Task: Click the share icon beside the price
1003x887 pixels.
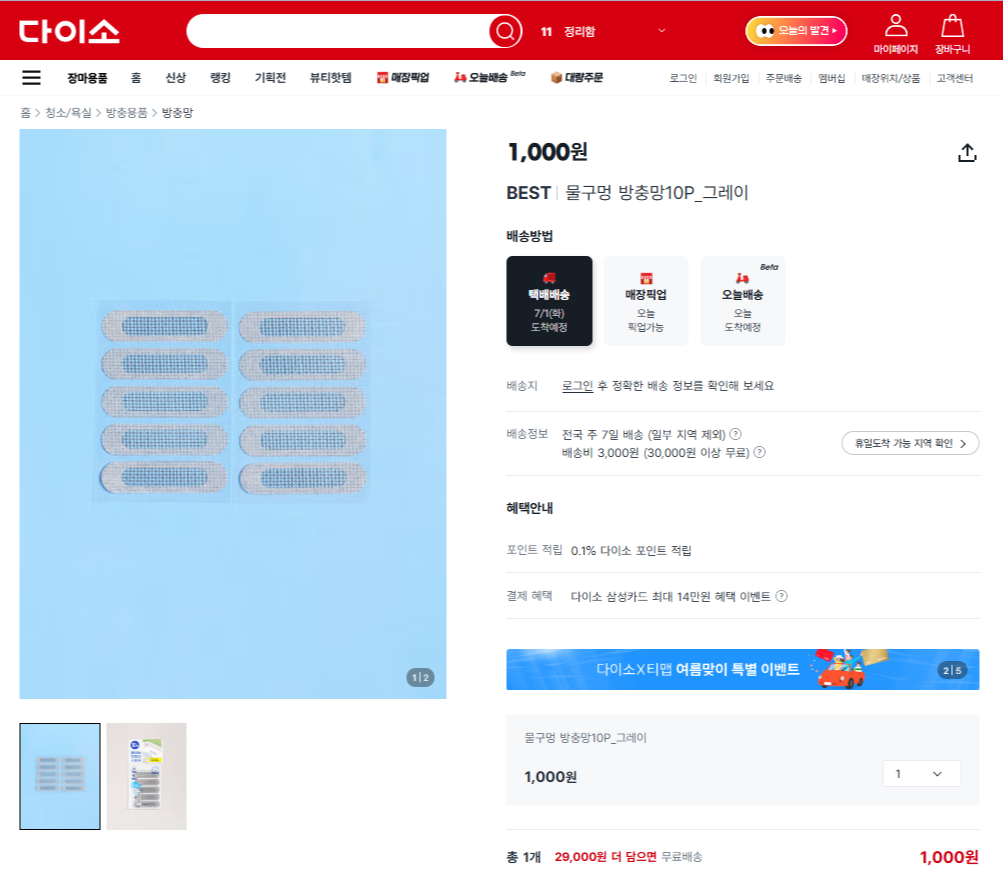Action: pos(967,153)
